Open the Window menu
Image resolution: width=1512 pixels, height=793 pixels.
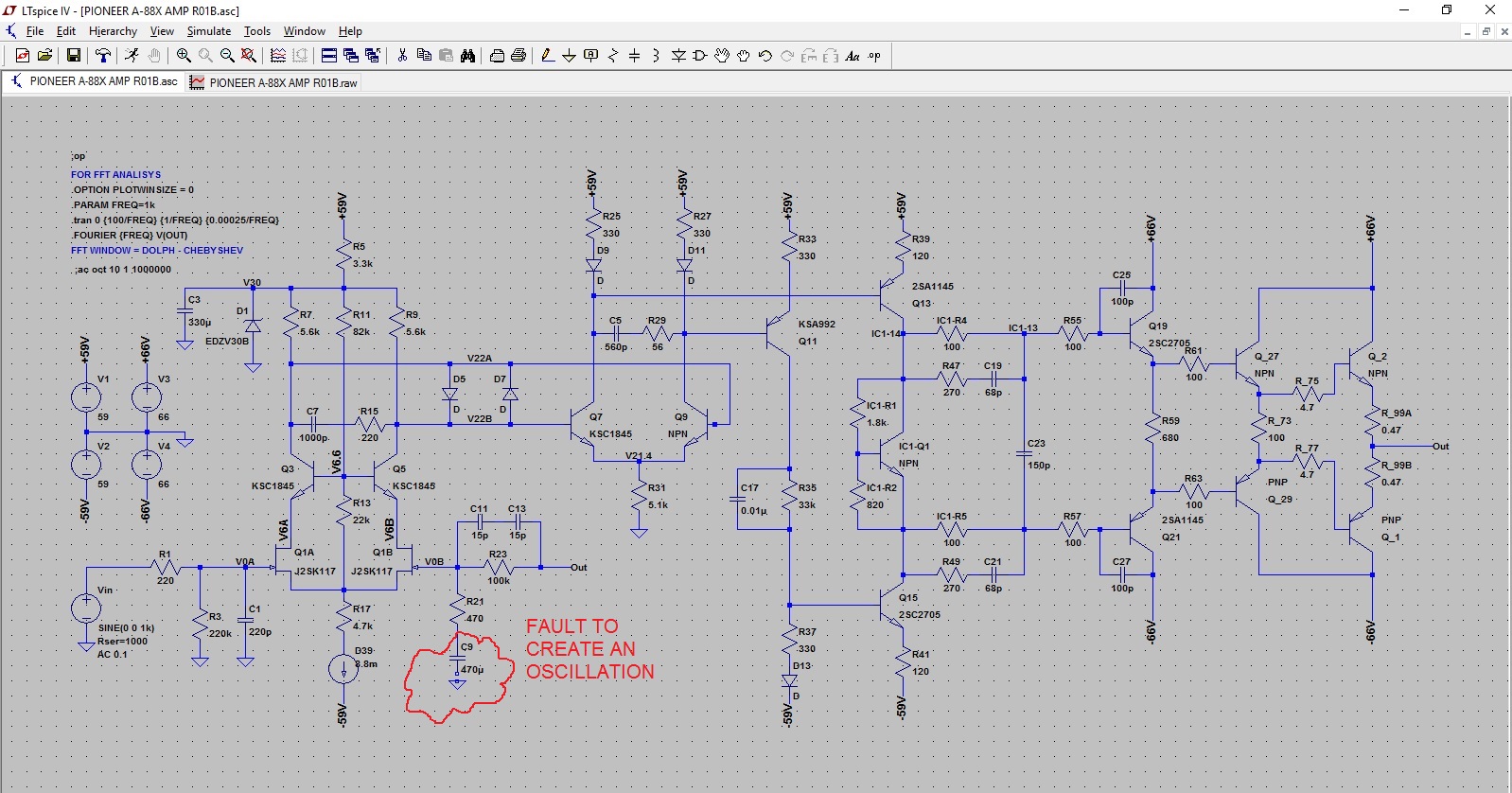(x=305, y=31)
